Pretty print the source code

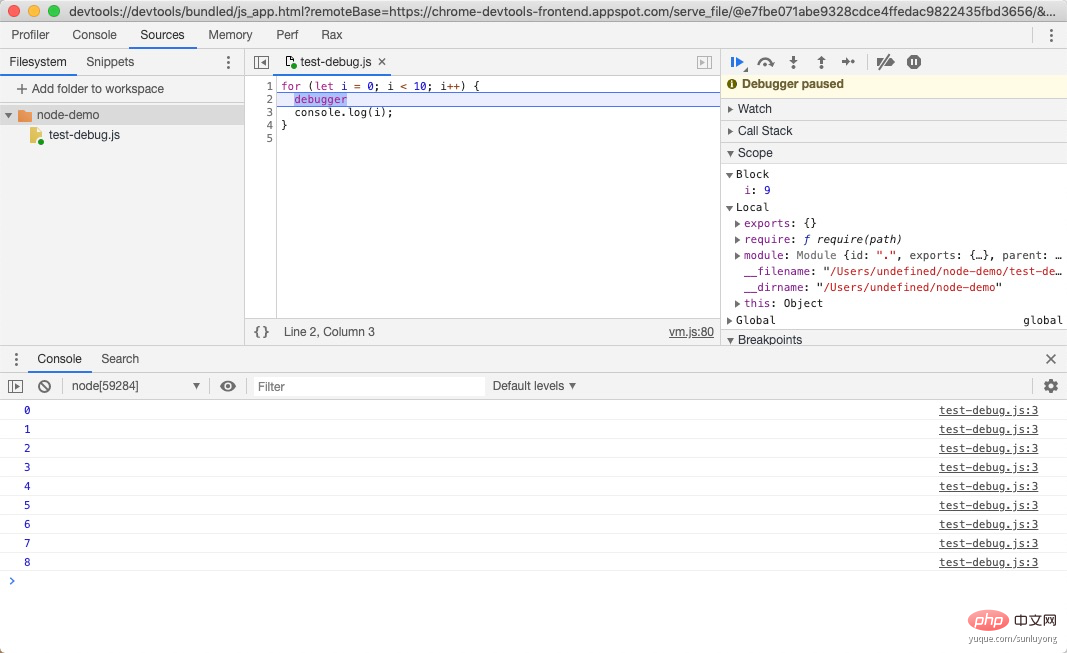(261, 332)
